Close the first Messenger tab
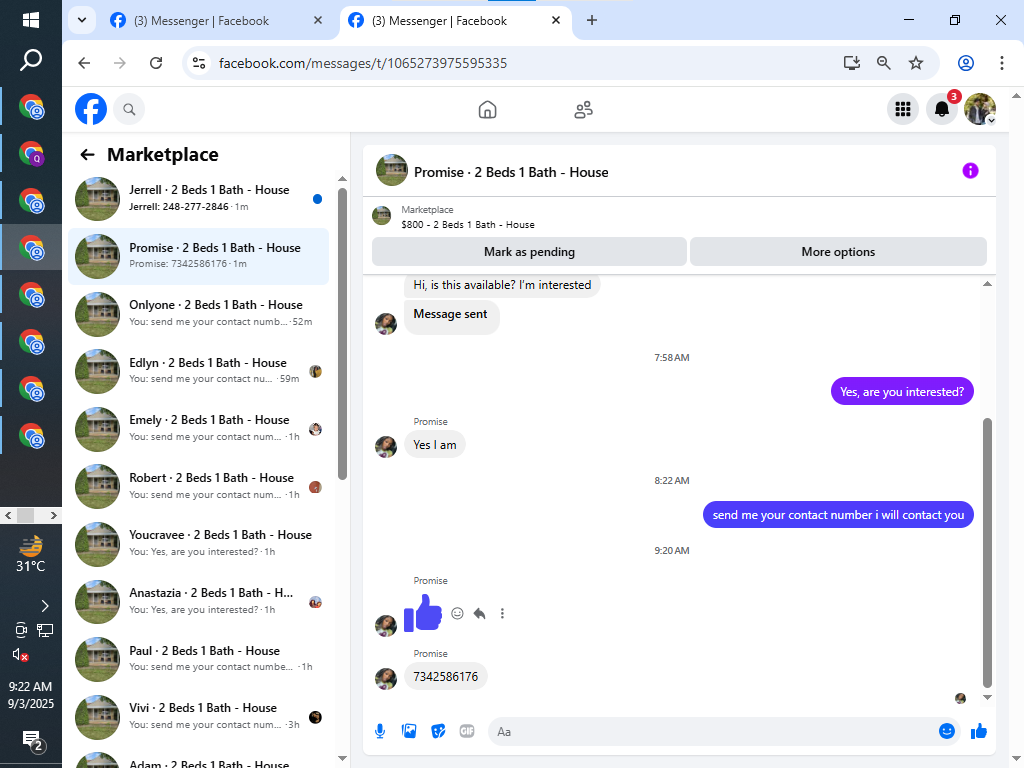1024x768 pixels. tap(318, 20)
